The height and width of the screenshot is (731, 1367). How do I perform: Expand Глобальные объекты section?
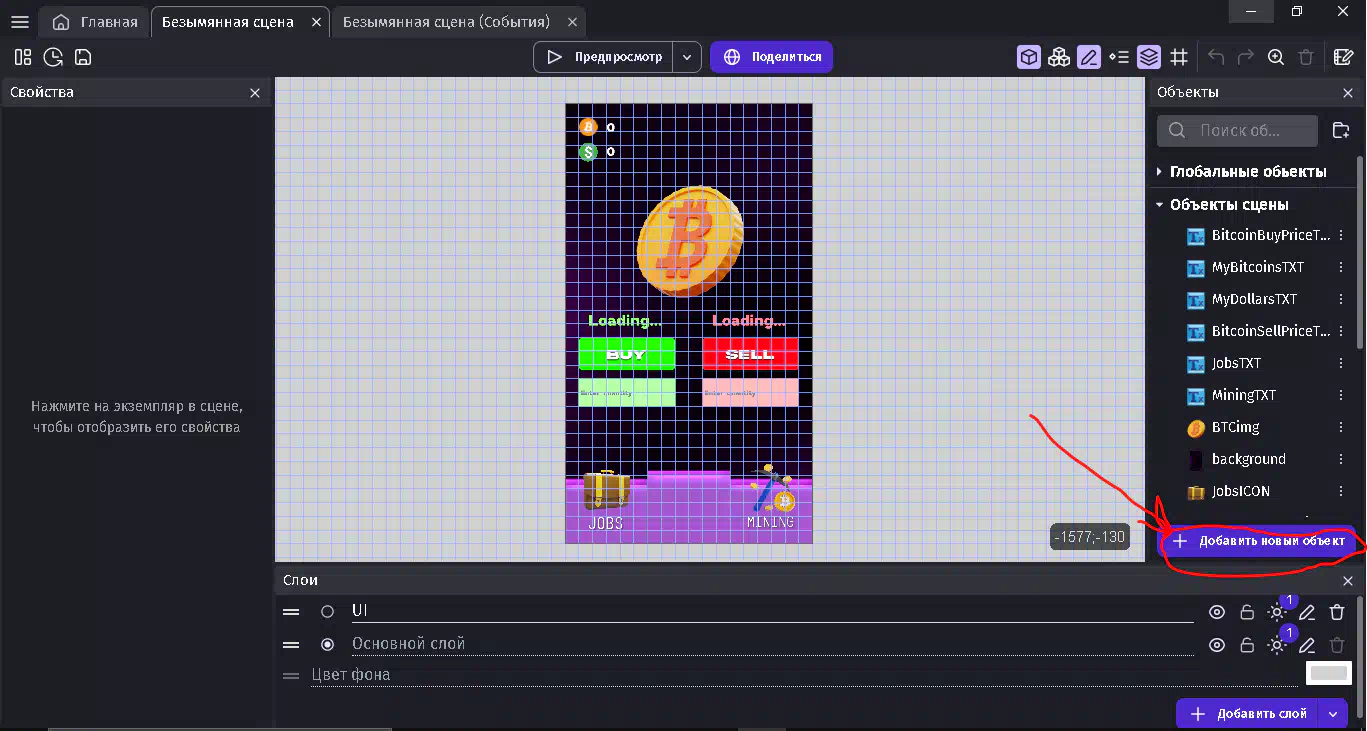click(1159, 172)
